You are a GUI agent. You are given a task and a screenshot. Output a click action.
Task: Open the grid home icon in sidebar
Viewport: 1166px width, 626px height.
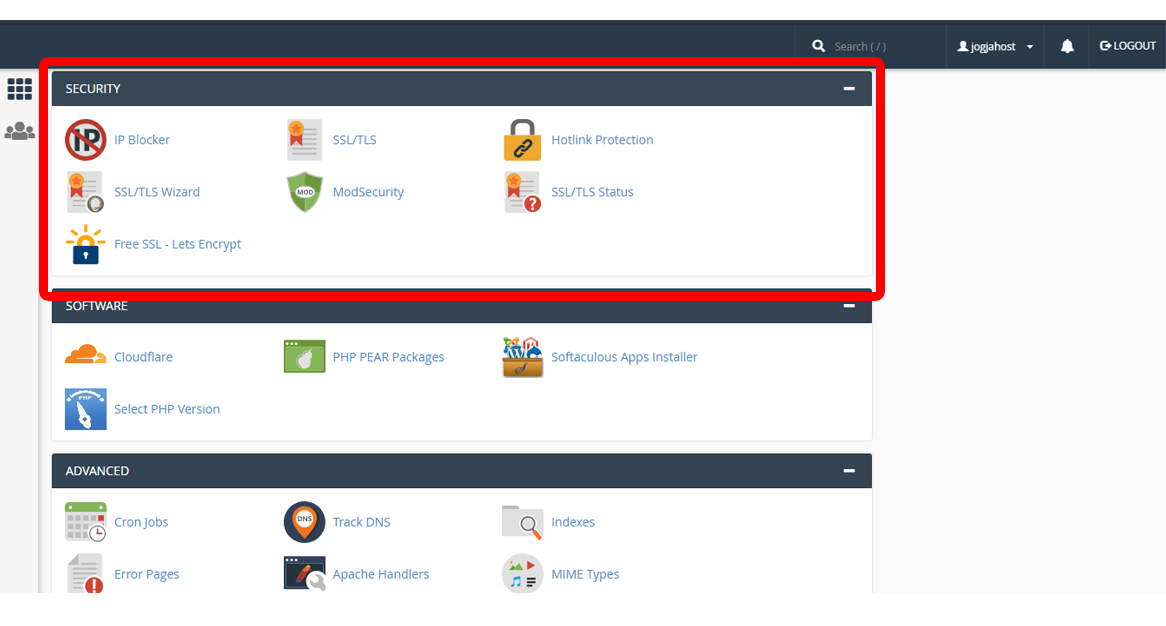tap(20, 89)
